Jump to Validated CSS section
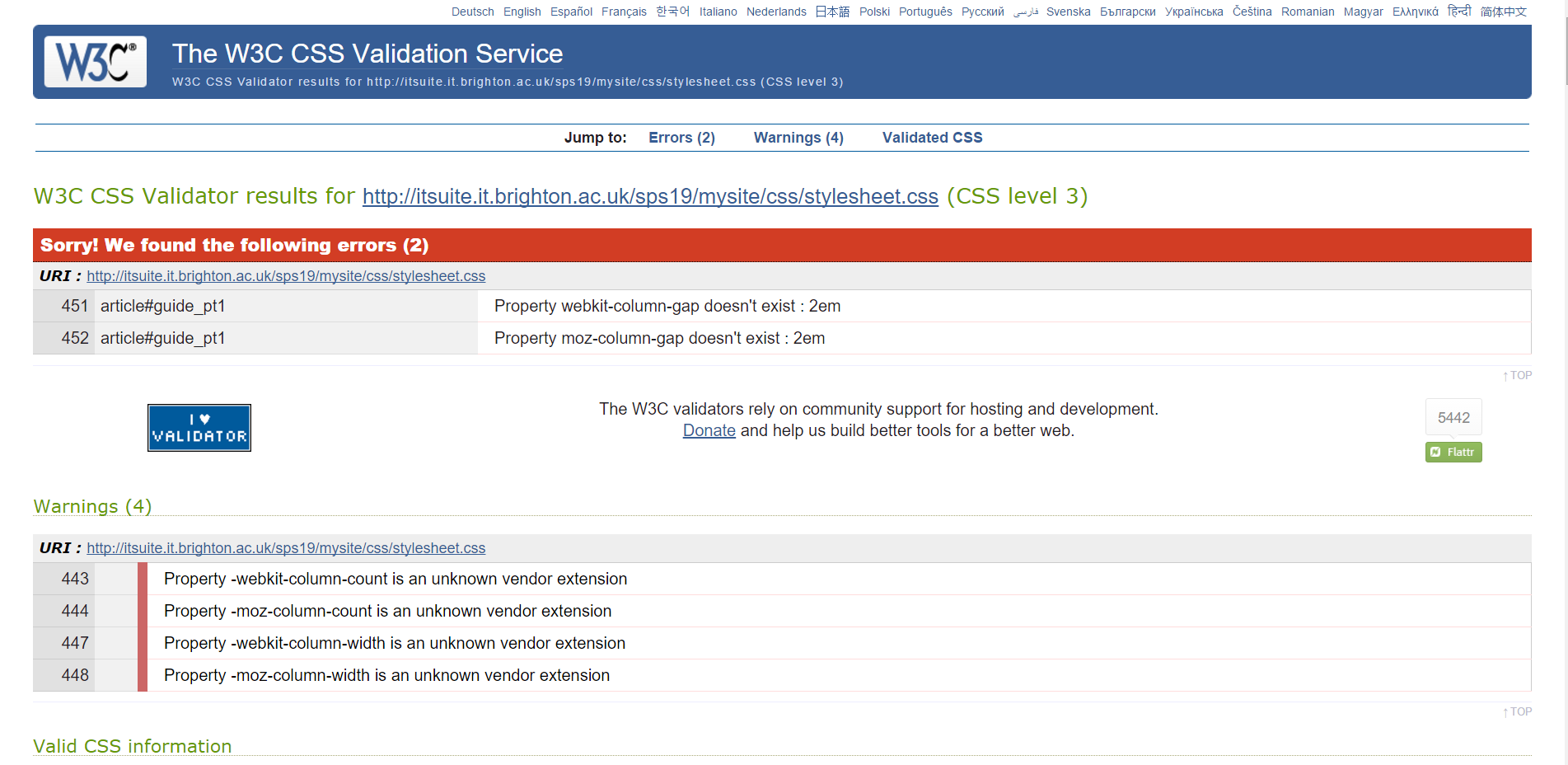 point(932,138)
